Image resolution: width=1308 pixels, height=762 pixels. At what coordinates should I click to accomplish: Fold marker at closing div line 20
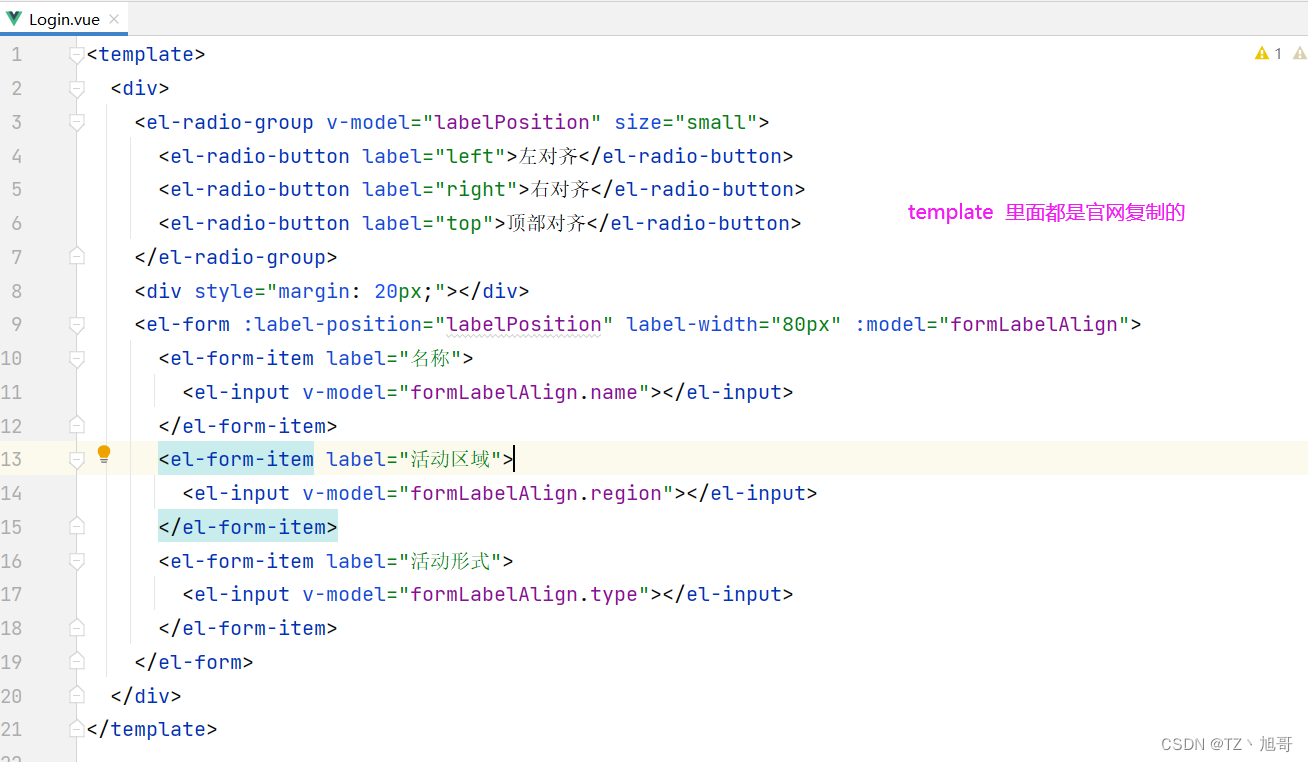click(77, 696)
